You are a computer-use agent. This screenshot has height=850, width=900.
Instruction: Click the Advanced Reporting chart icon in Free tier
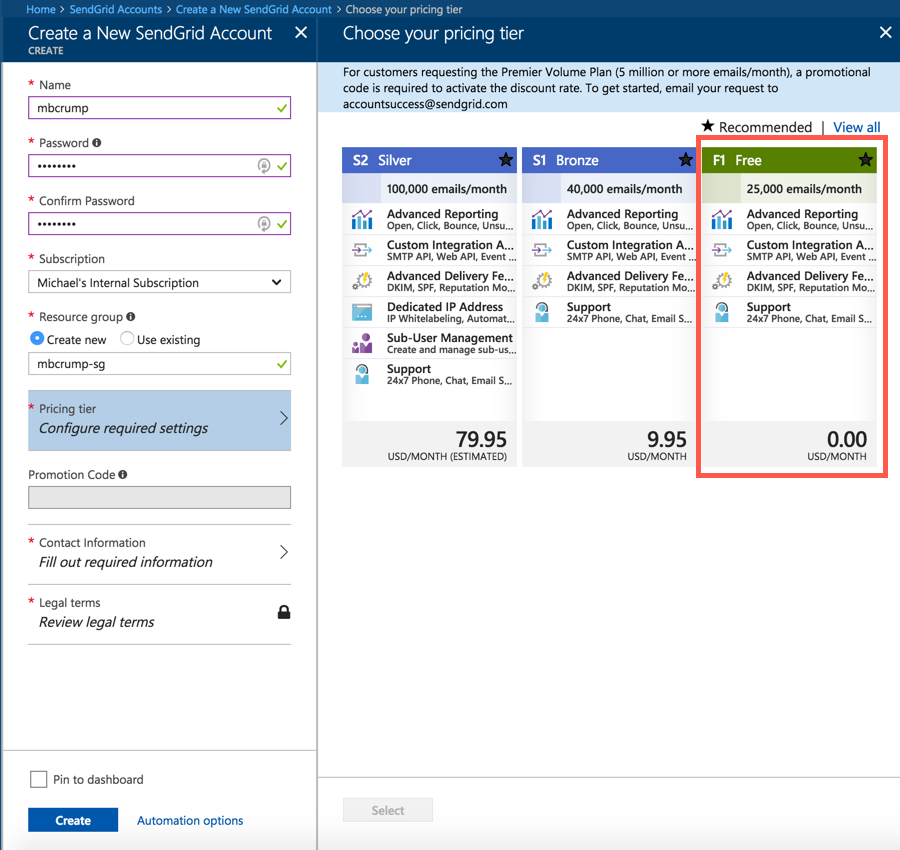coord(721,219)
